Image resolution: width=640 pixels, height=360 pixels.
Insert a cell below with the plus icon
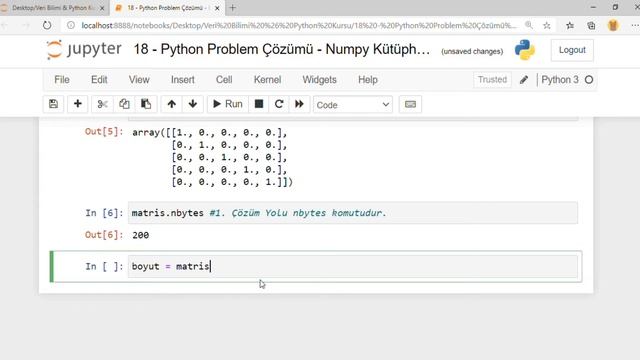[78, 104]
